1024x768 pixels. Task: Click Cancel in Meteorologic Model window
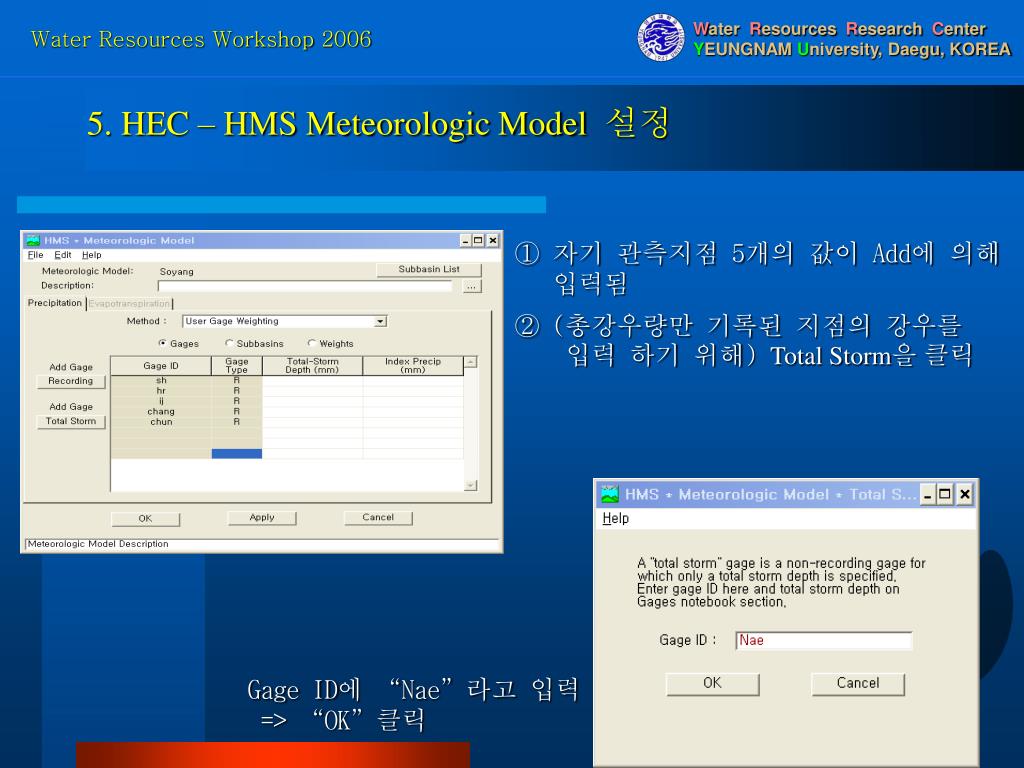(378, 518)
